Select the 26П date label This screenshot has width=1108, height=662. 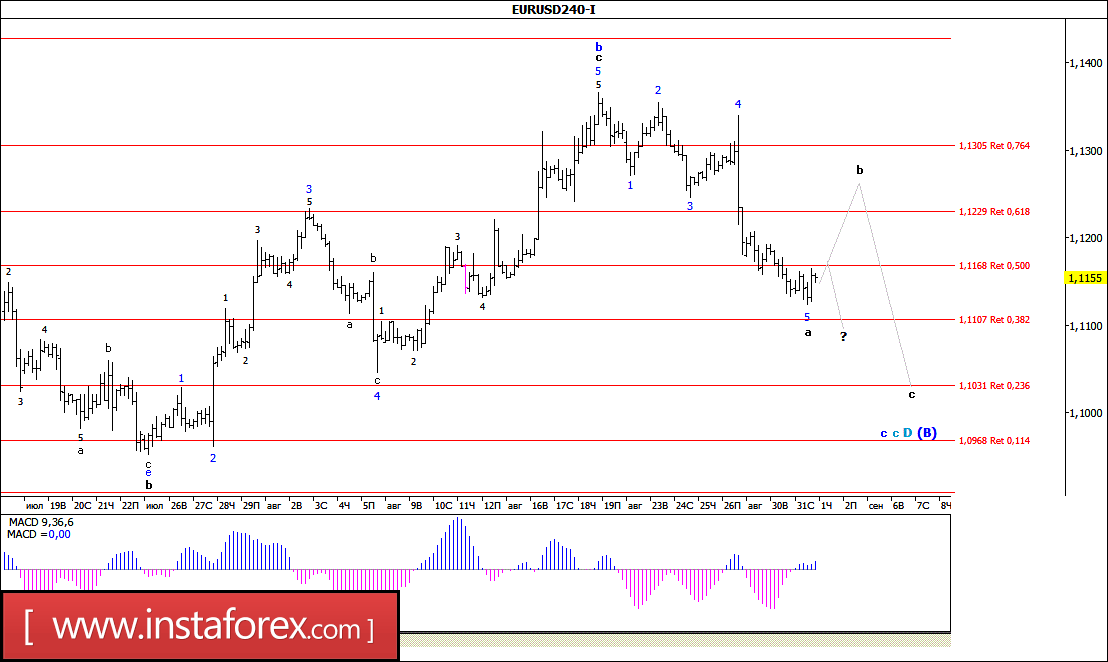[732, 506]
